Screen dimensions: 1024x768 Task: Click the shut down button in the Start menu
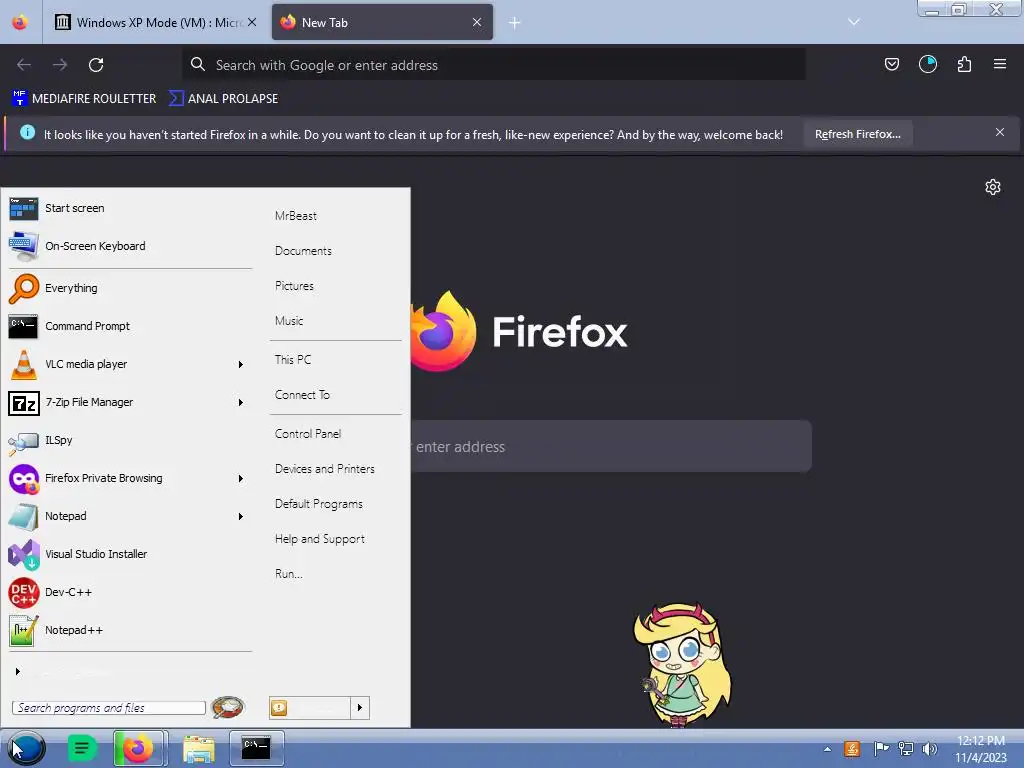[310, 708]
